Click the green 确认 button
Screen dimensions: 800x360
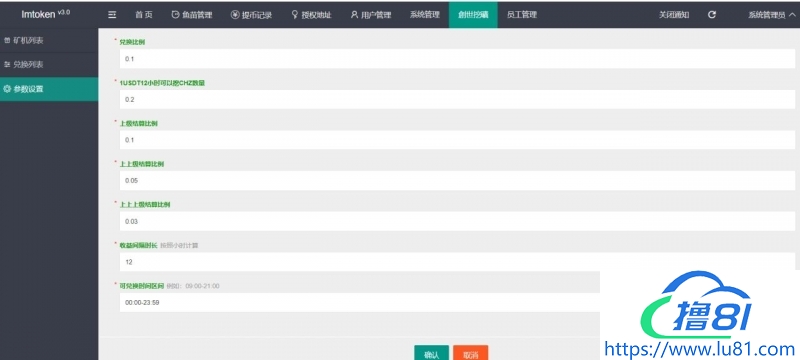[432, 353]
